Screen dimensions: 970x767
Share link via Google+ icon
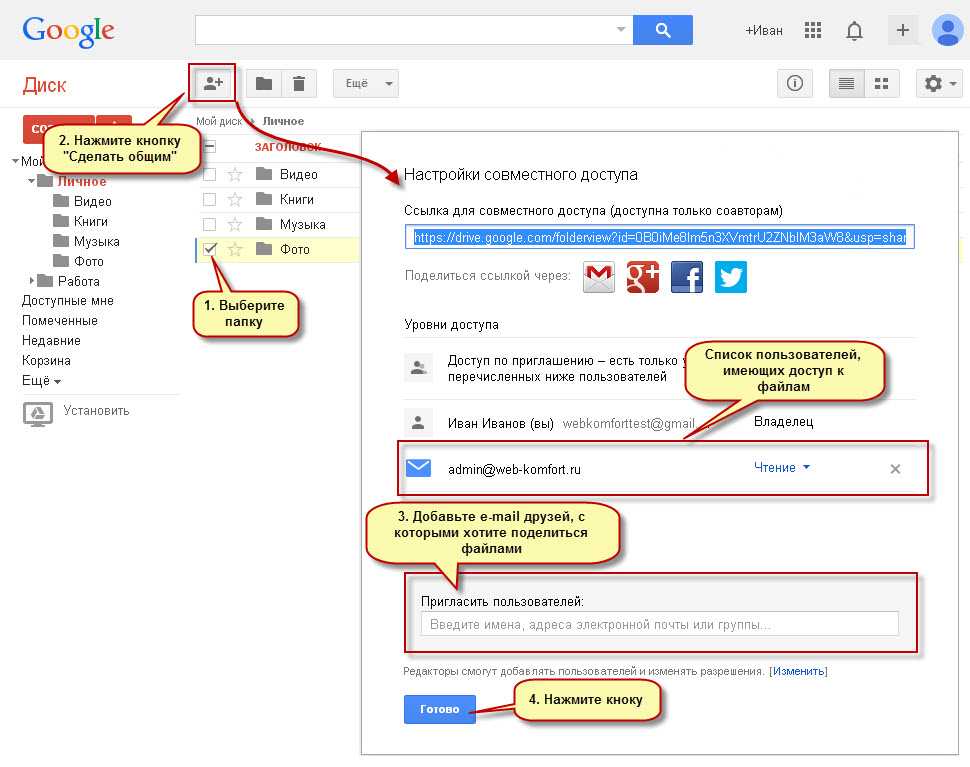[x=643, y=276]
